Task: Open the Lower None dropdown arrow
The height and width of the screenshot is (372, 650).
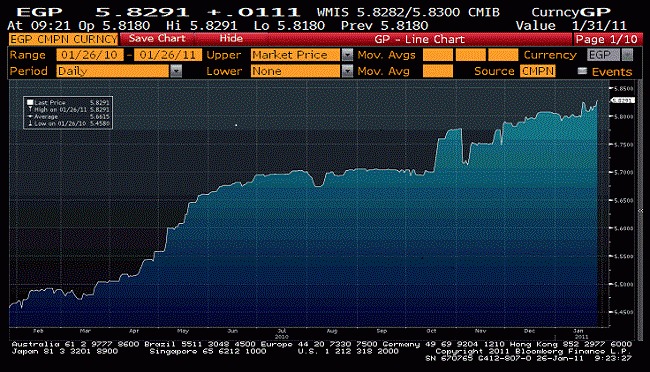Action: [347, 71]
